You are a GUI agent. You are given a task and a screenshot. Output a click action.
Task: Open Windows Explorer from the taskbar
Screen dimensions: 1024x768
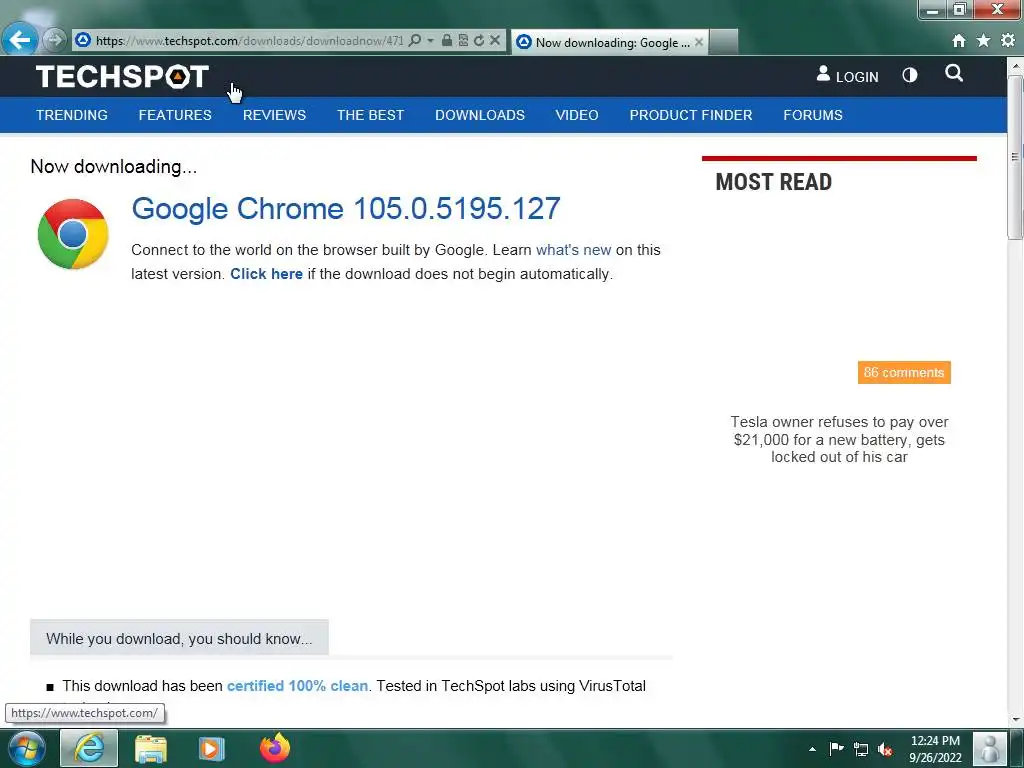(x=151, y=748)
